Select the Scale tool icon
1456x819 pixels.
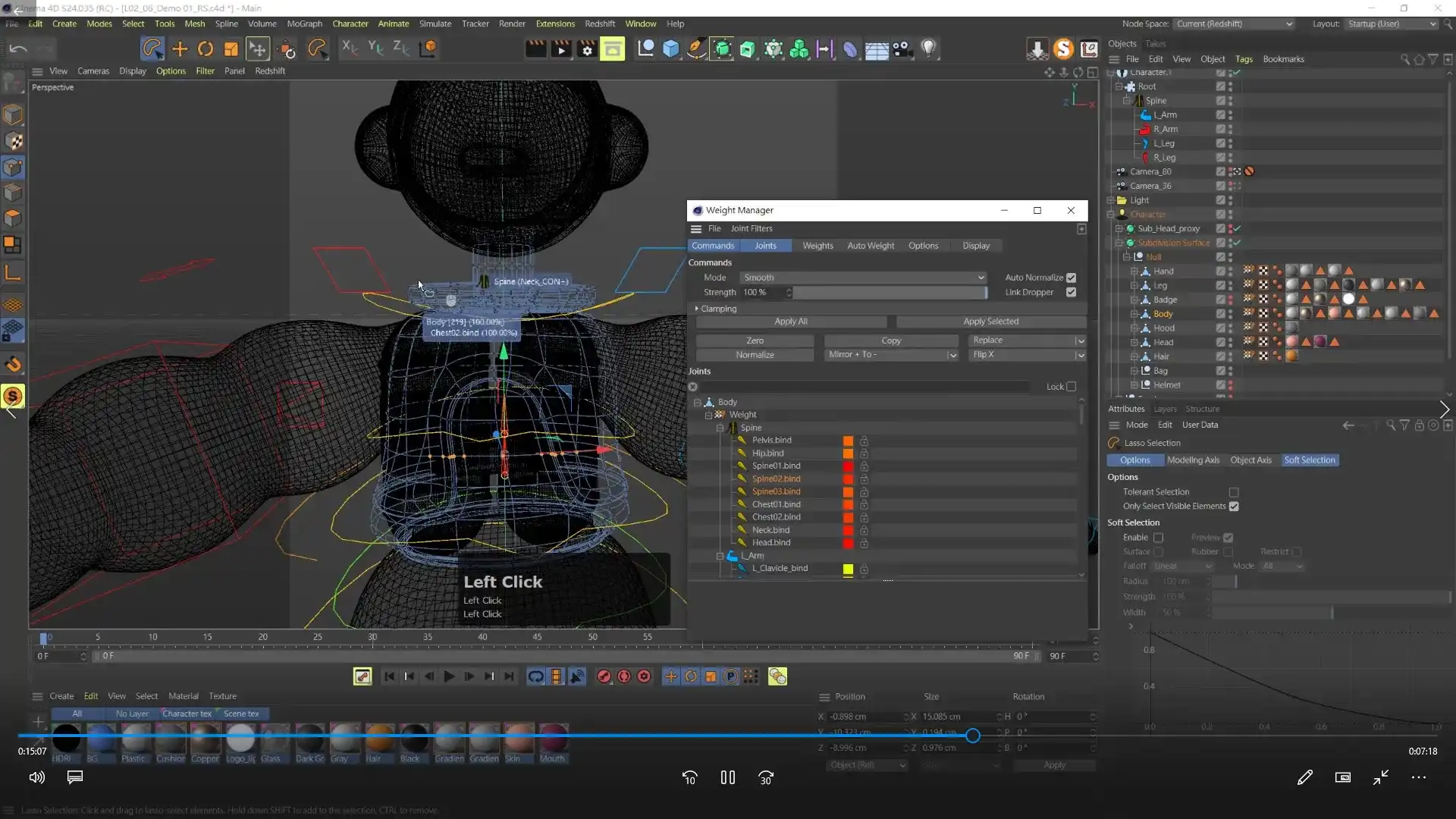[231, 49]
